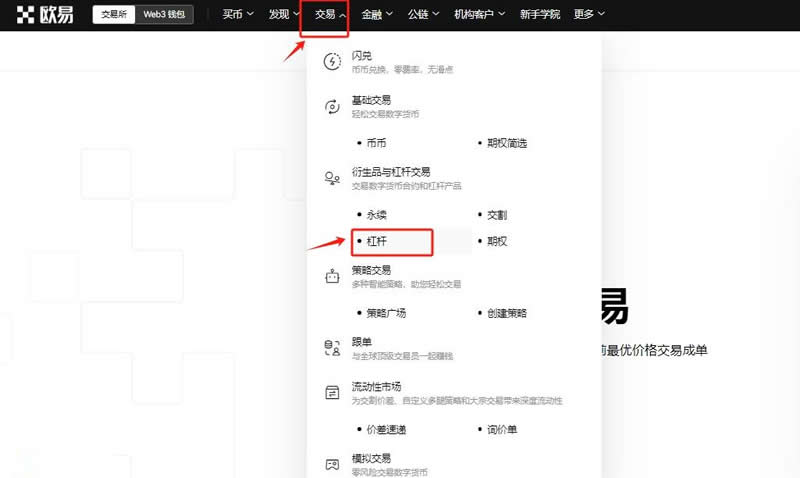This screenshot has width=800, height=478.
Task: Click the 策略交易 robot icon
Action: 332,277
